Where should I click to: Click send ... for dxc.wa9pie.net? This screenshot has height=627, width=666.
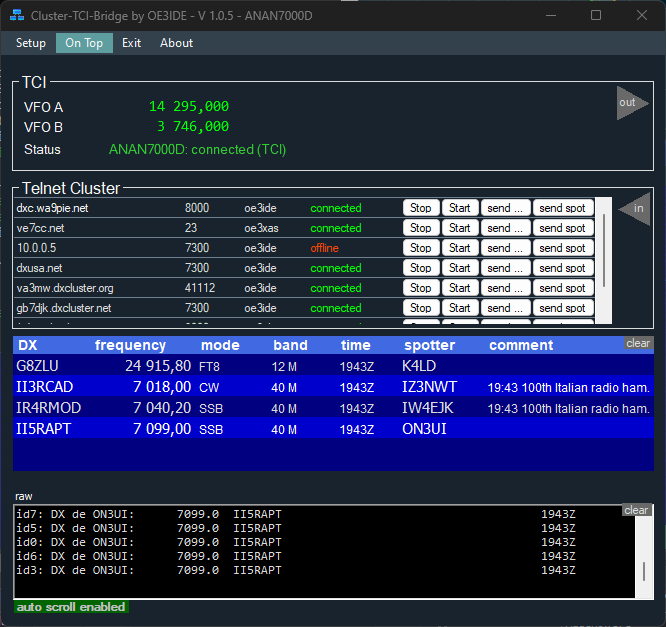point(505,208)
